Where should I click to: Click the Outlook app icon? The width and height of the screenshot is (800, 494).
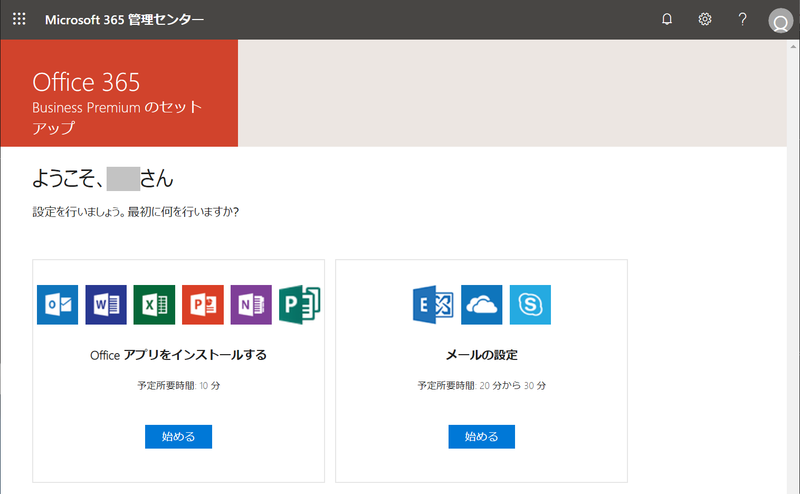pos(58,305)
